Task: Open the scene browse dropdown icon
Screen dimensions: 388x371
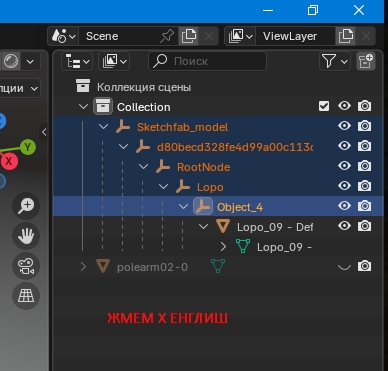Action: [64, 36]
